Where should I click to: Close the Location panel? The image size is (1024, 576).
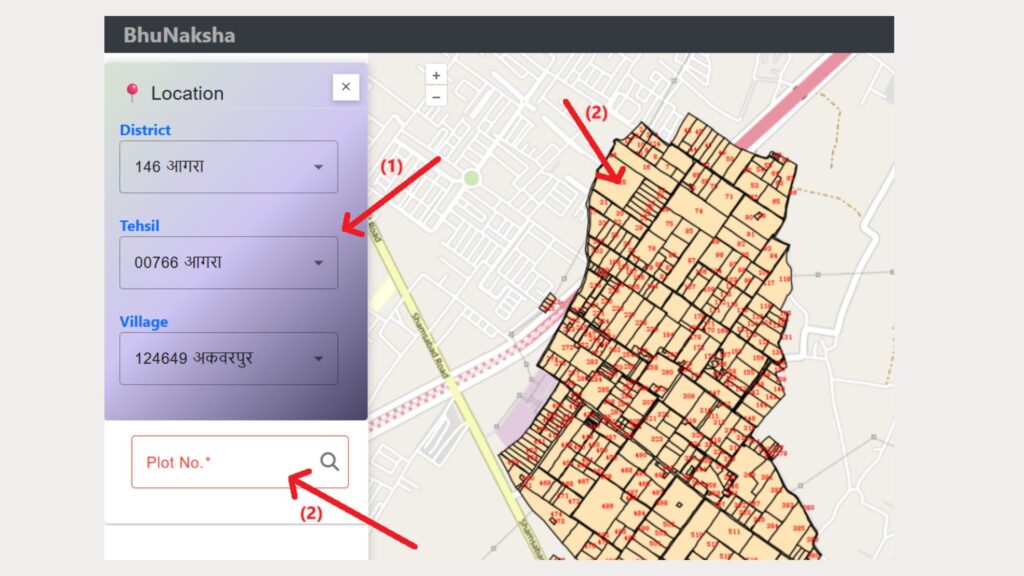(x=345, y=87)
